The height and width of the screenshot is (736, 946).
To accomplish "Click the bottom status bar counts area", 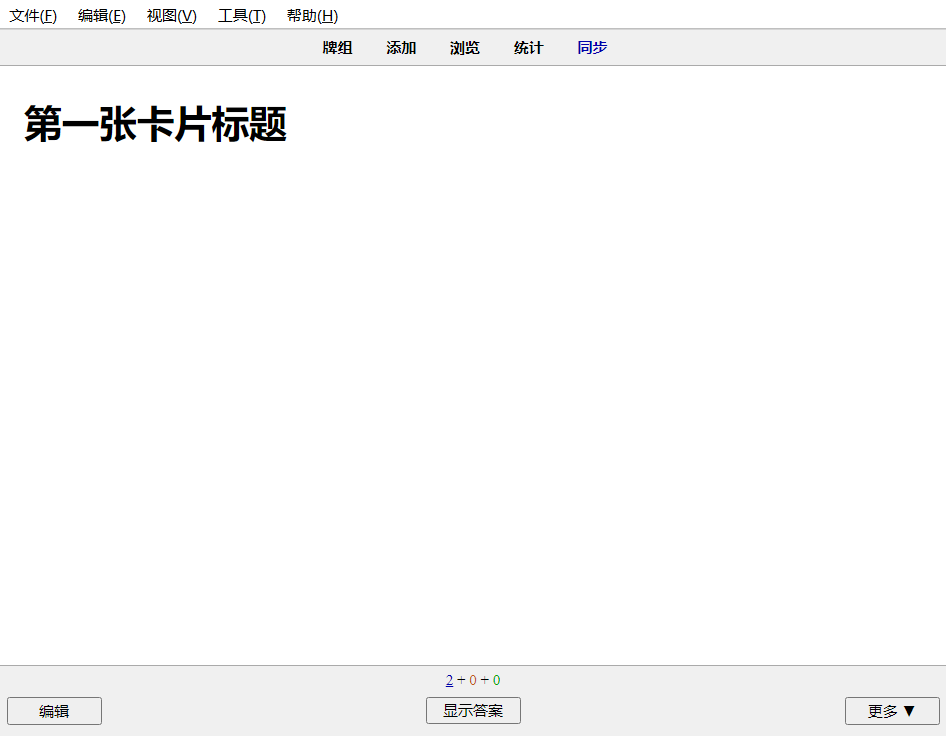I will click(472, 679).
